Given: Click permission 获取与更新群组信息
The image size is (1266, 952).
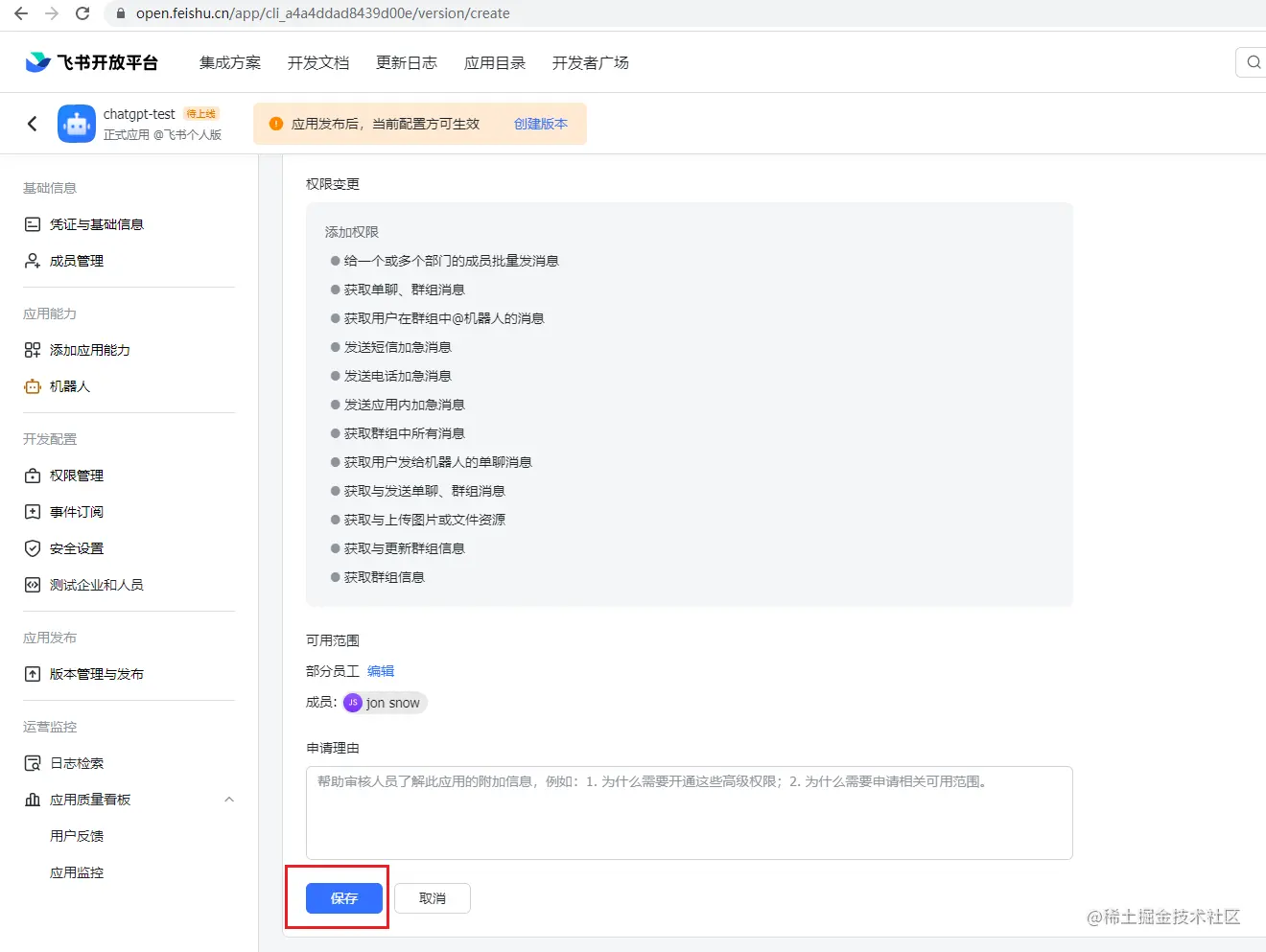Looking at the screenshot, I should 404,548.
